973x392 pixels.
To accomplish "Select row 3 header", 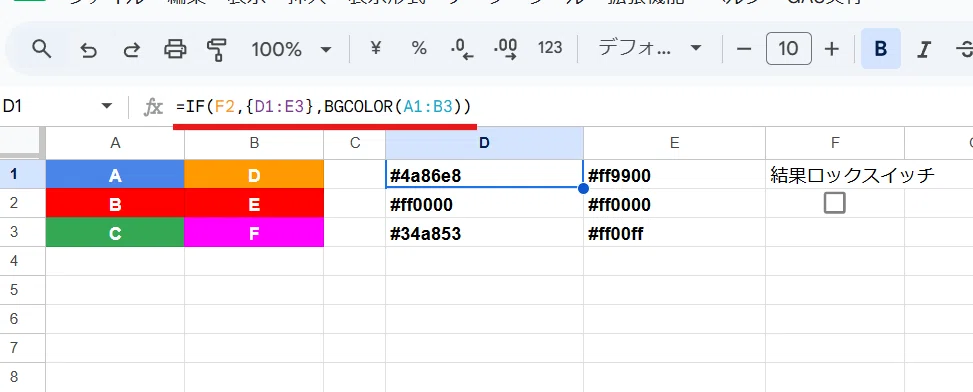I will (22, 232).
